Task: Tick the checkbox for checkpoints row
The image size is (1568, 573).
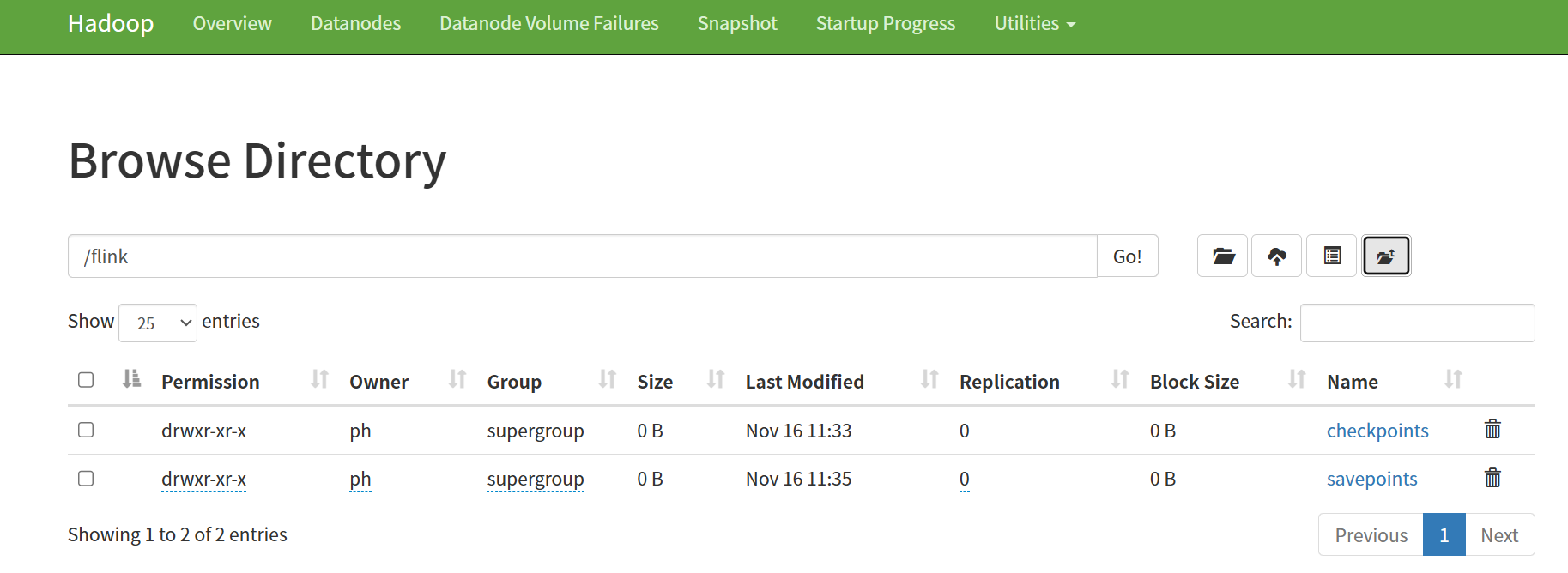Action: [x=86, y=430]
